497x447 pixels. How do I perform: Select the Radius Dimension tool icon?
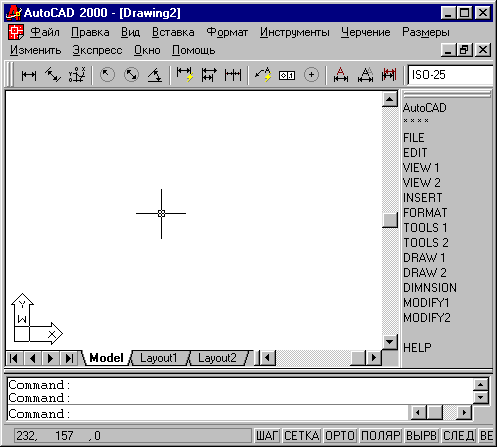point(107,75)
